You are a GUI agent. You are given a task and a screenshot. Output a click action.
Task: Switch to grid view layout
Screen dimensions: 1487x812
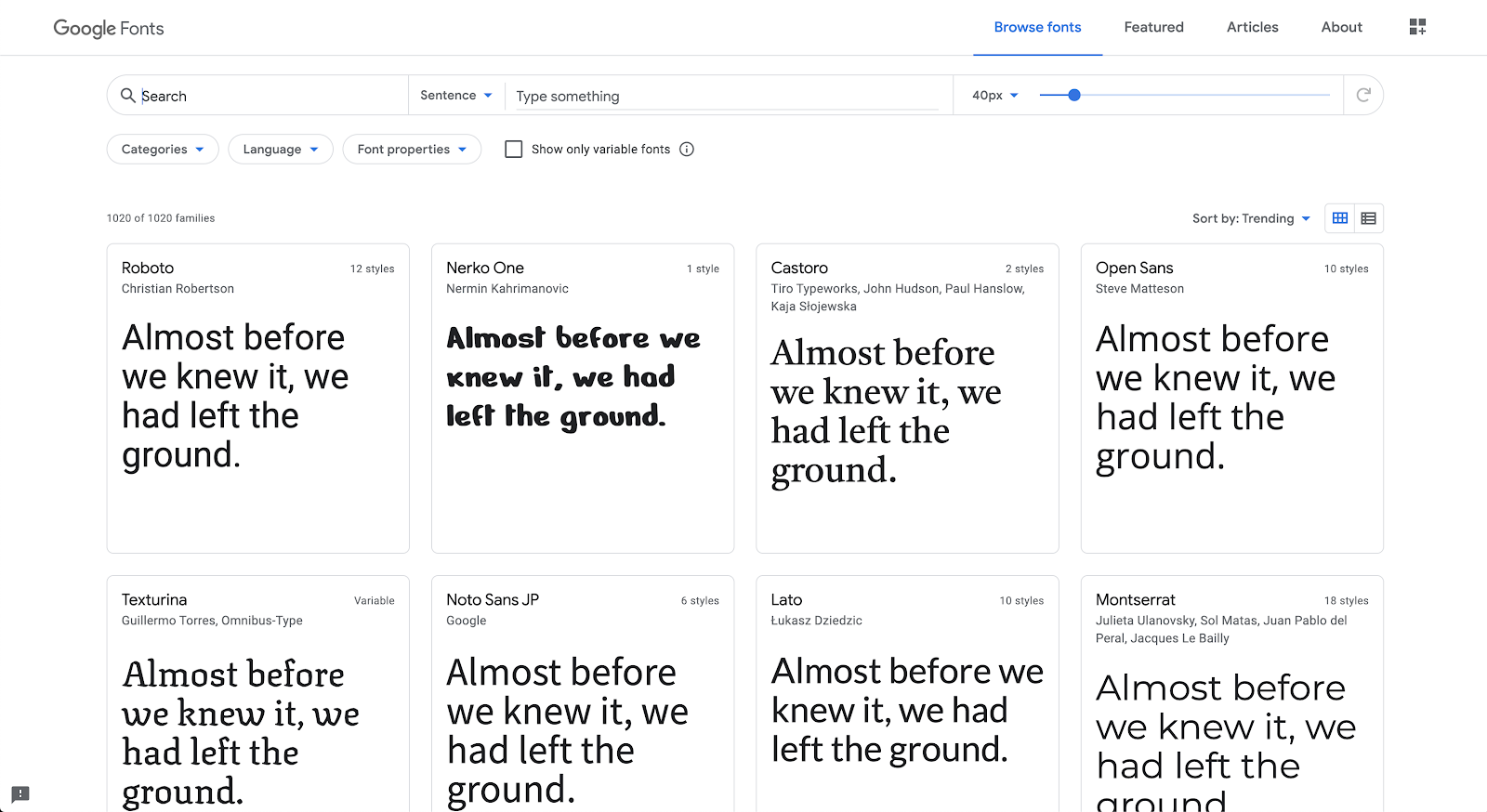(1340, 218)
